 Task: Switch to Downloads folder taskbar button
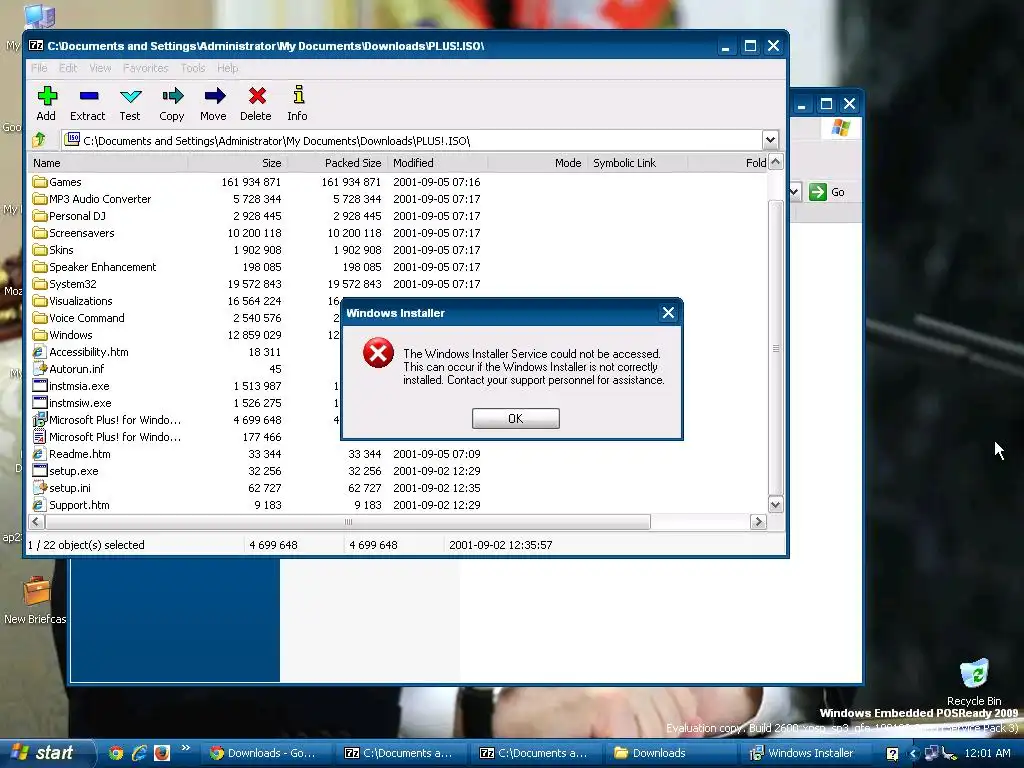coord(671,753)
